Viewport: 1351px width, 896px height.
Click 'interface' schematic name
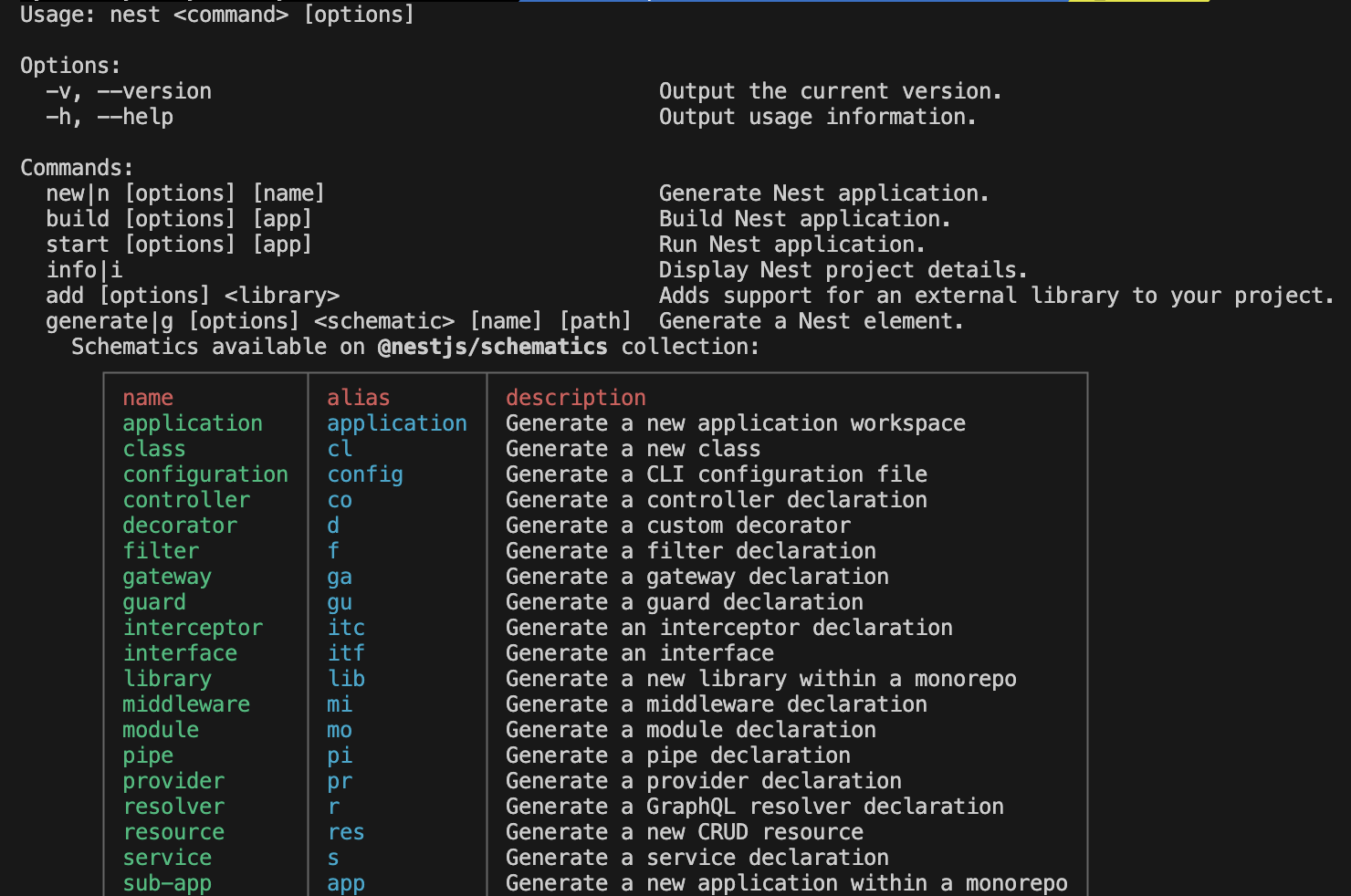[180, 653]
